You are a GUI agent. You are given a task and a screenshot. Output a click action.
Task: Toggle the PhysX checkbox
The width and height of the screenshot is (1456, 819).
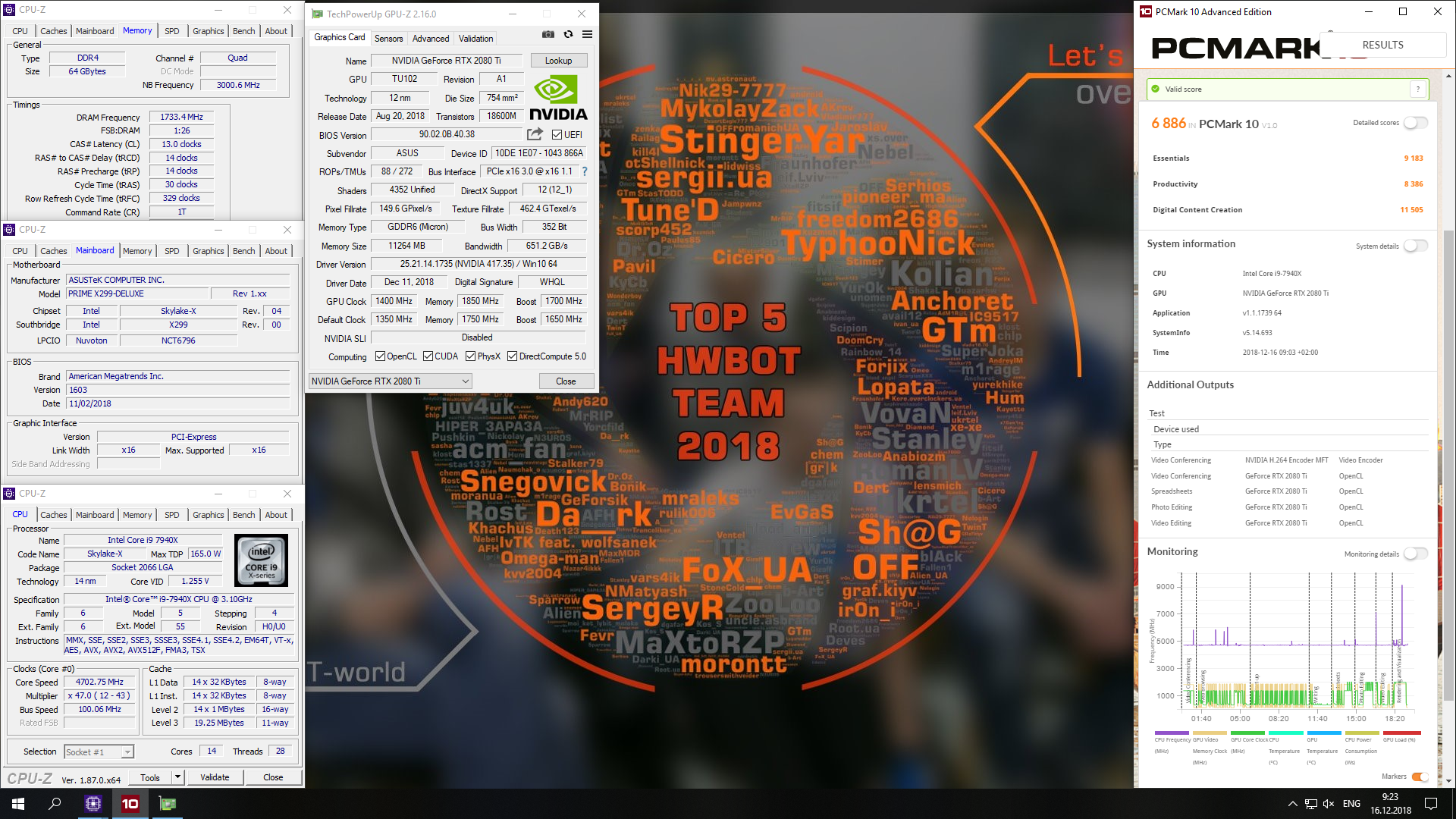click(x=471, y=356)
